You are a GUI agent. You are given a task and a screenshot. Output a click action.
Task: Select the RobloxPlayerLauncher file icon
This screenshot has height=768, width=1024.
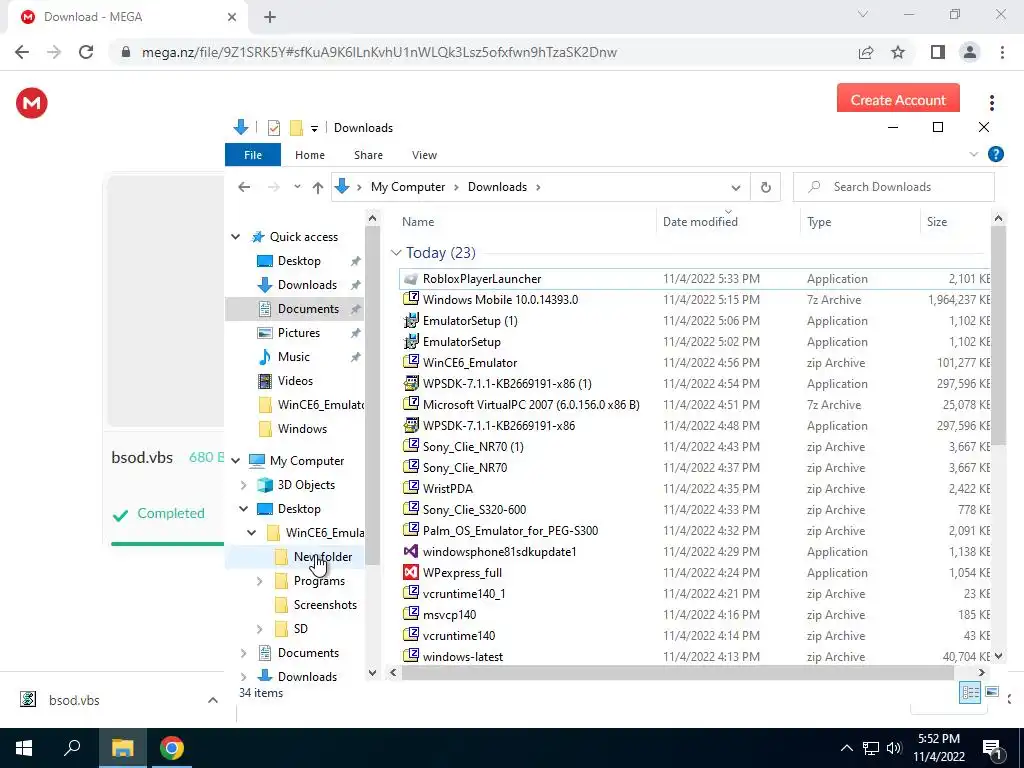point(410,279)
